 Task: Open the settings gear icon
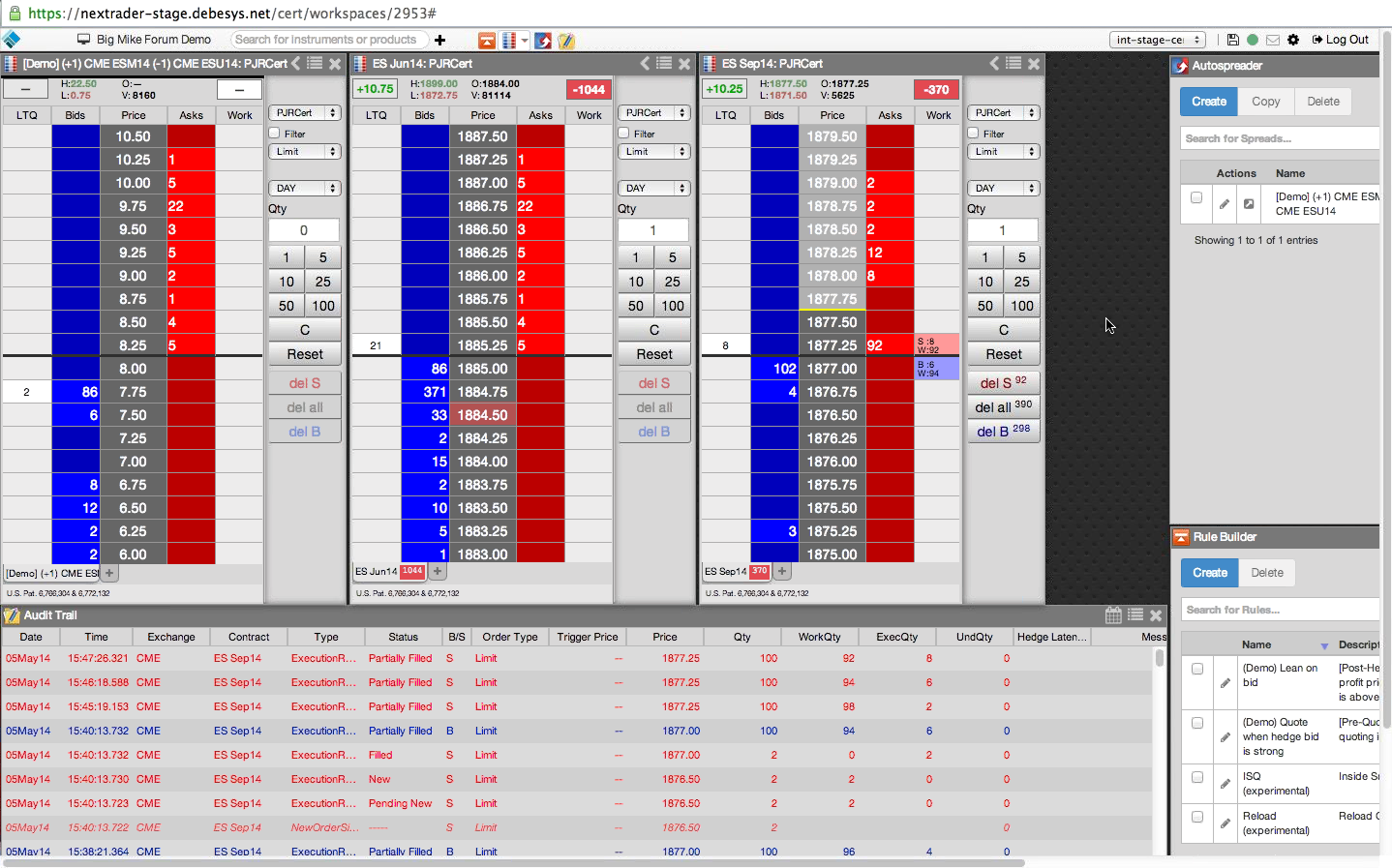[1293, 40]
